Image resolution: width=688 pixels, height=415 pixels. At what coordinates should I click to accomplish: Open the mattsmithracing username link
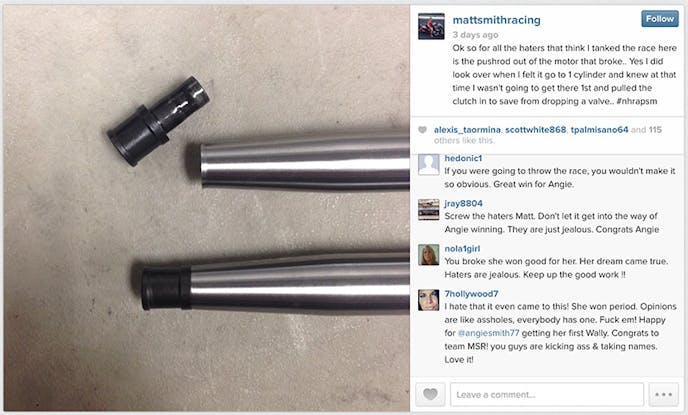pos(496,20)
